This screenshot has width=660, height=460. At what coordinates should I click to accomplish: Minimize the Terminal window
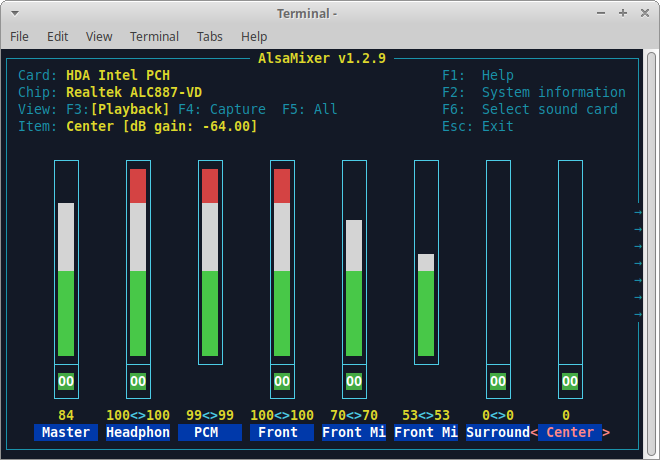[x=601, y=13]
